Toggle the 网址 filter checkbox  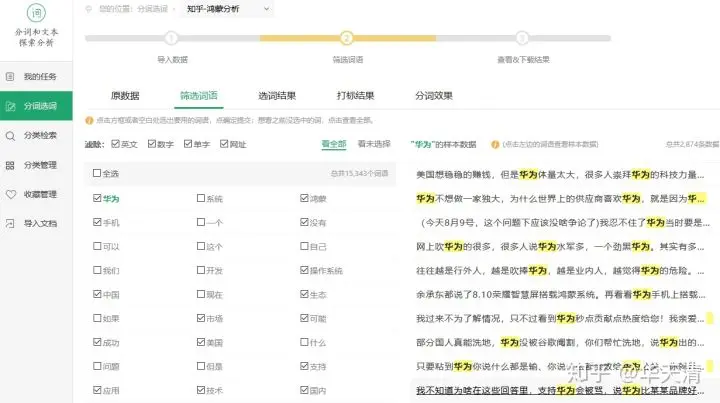(224, 144)
